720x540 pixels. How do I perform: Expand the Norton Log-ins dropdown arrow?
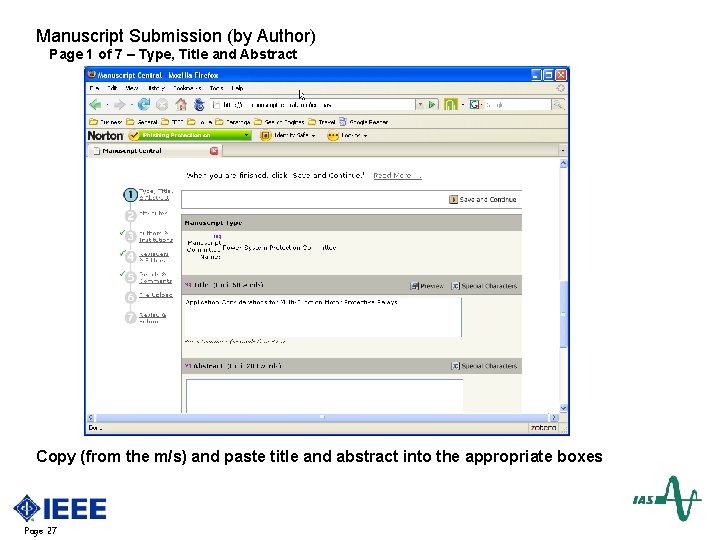click(x=366, y=136)
